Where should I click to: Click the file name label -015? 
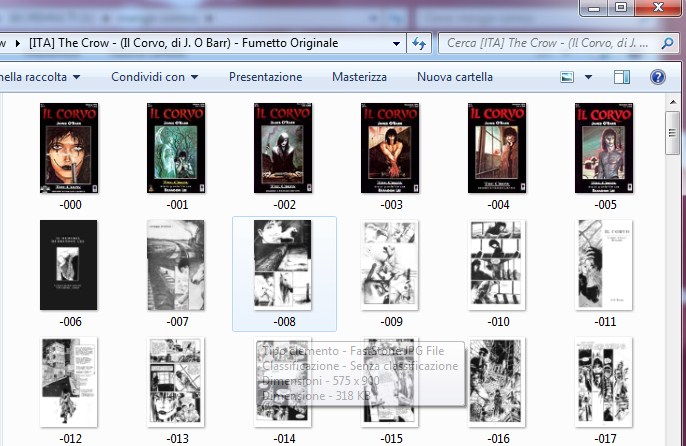[391, 439]
